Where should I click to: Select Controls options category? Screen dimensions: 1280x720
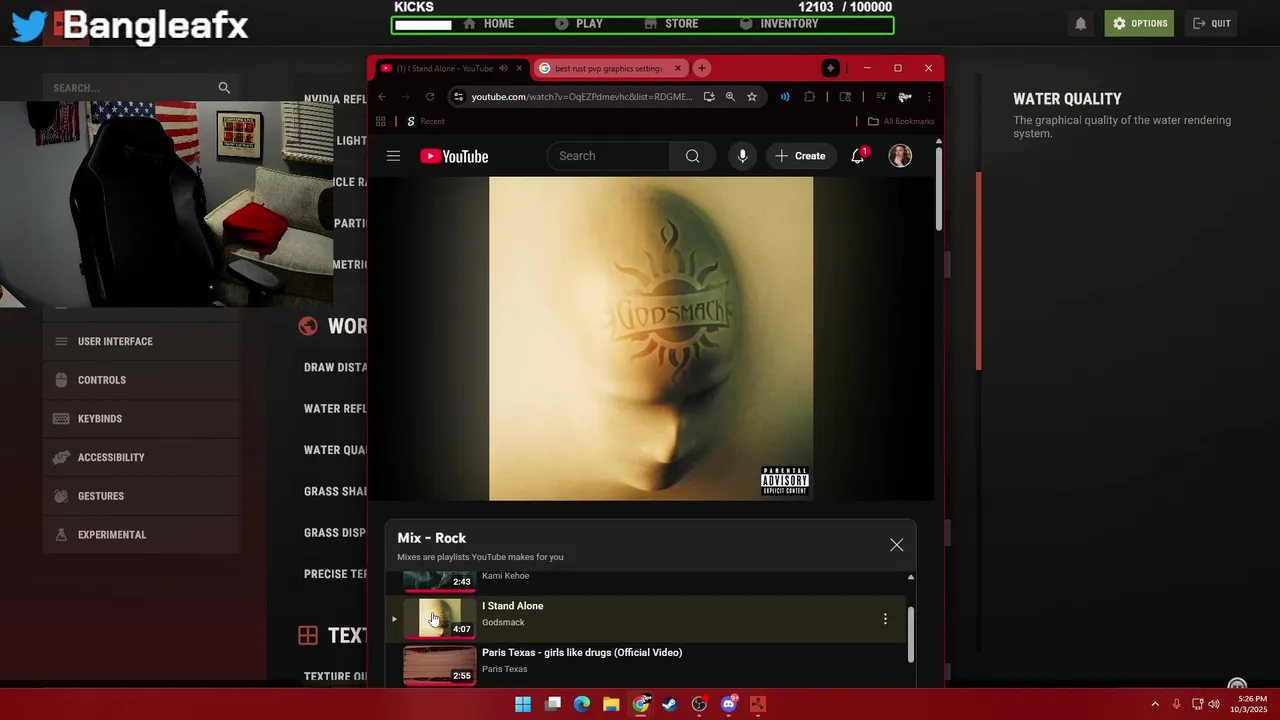tap(141, 380)
